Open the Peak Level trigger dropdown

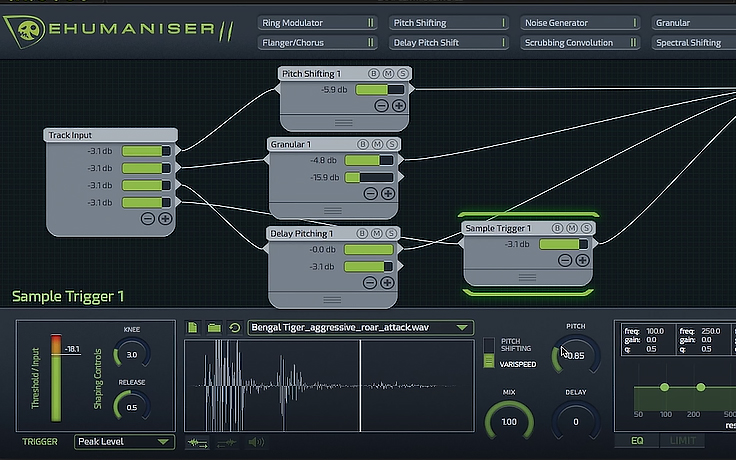pyautogui.click(x=124, y=442)
